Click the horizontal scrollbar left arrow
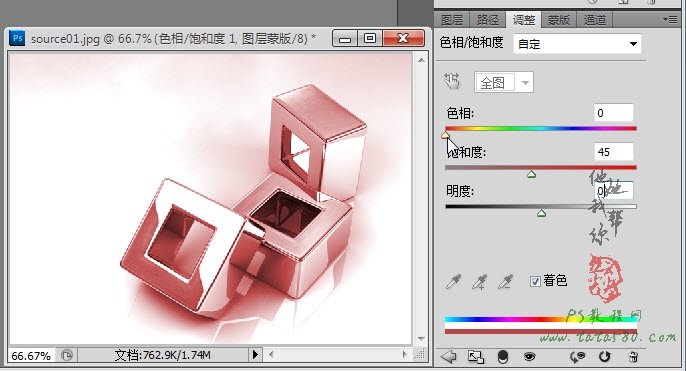This screenshot has width=686, height=371. click(271, 355)
